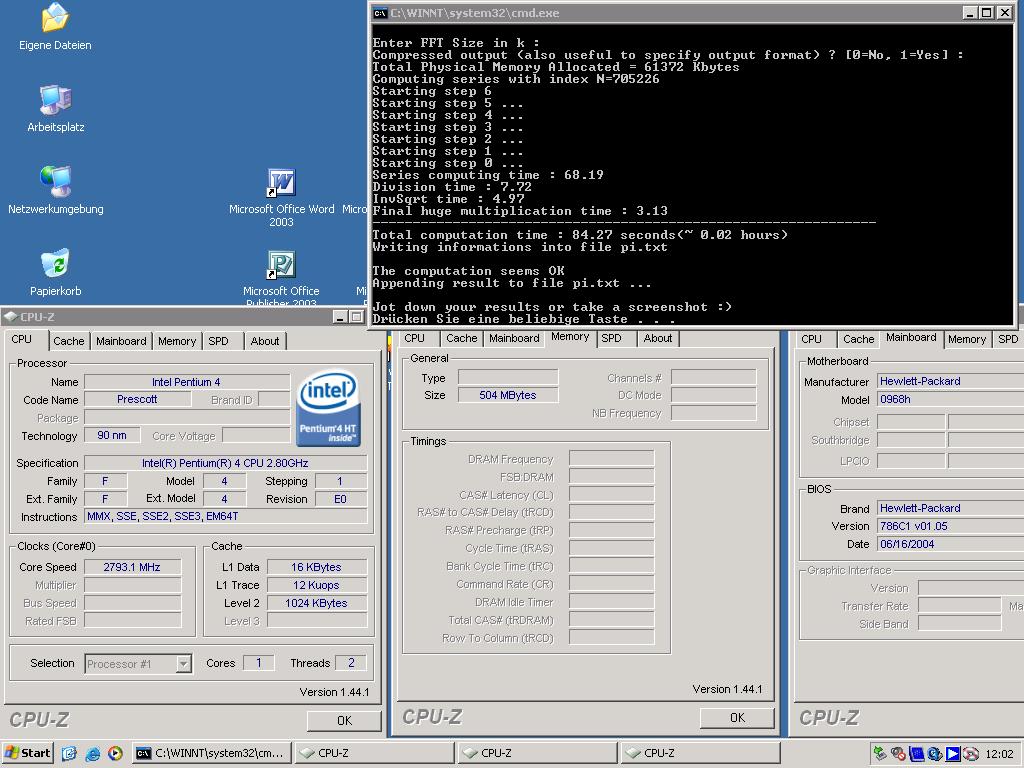Click the second system tray icon
This screenshot has width=1024, height=768.
point(898,754)
